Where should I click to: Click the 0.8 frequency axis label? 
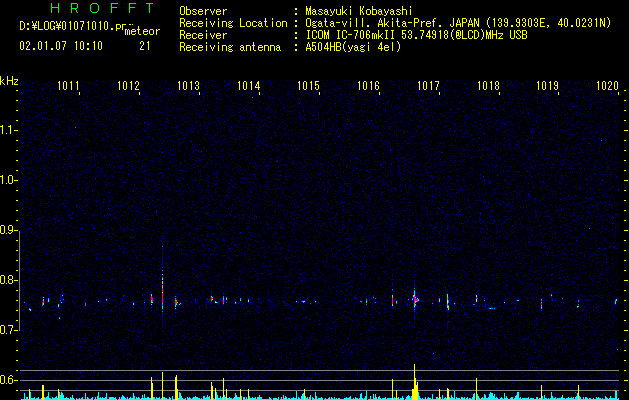tap(8, 280)
